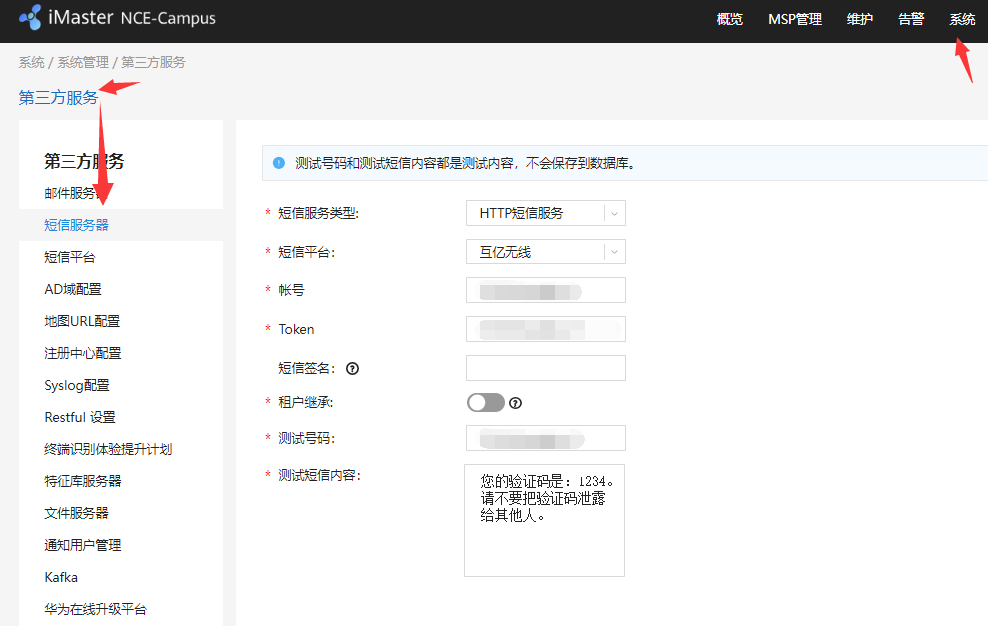The image size is (988, 626).
Task: Go to AD域配置 settings
Action: (x=68, y=288)
